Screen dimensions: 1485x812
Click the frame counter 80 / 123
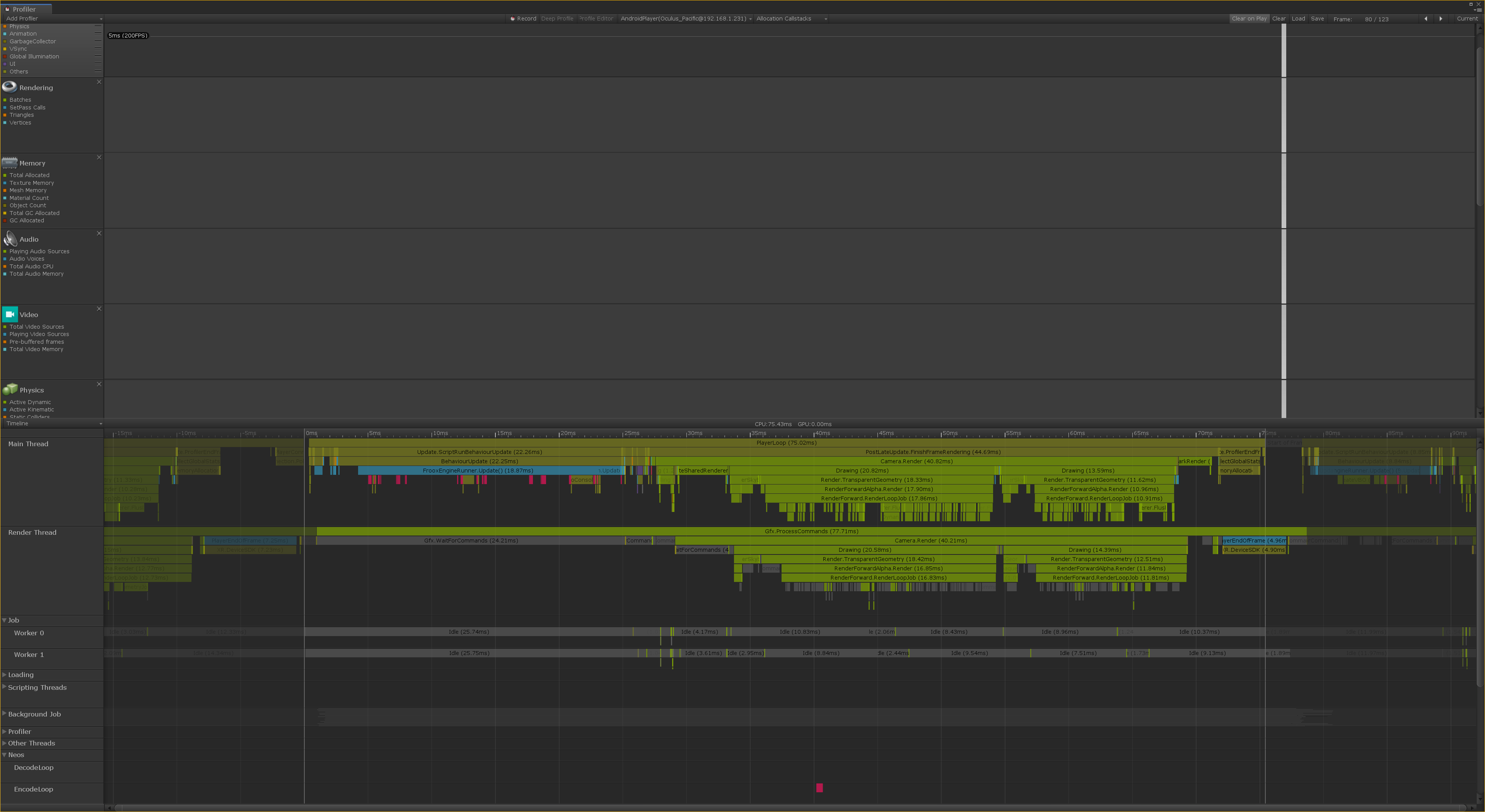(x=1377, y=19)
